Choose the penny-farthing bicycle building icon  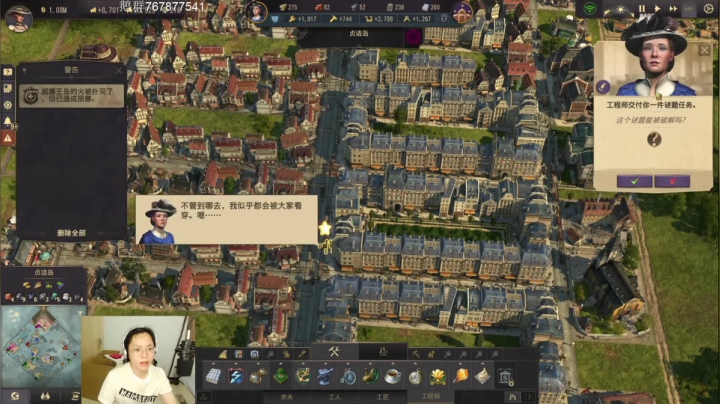[348, 376]
